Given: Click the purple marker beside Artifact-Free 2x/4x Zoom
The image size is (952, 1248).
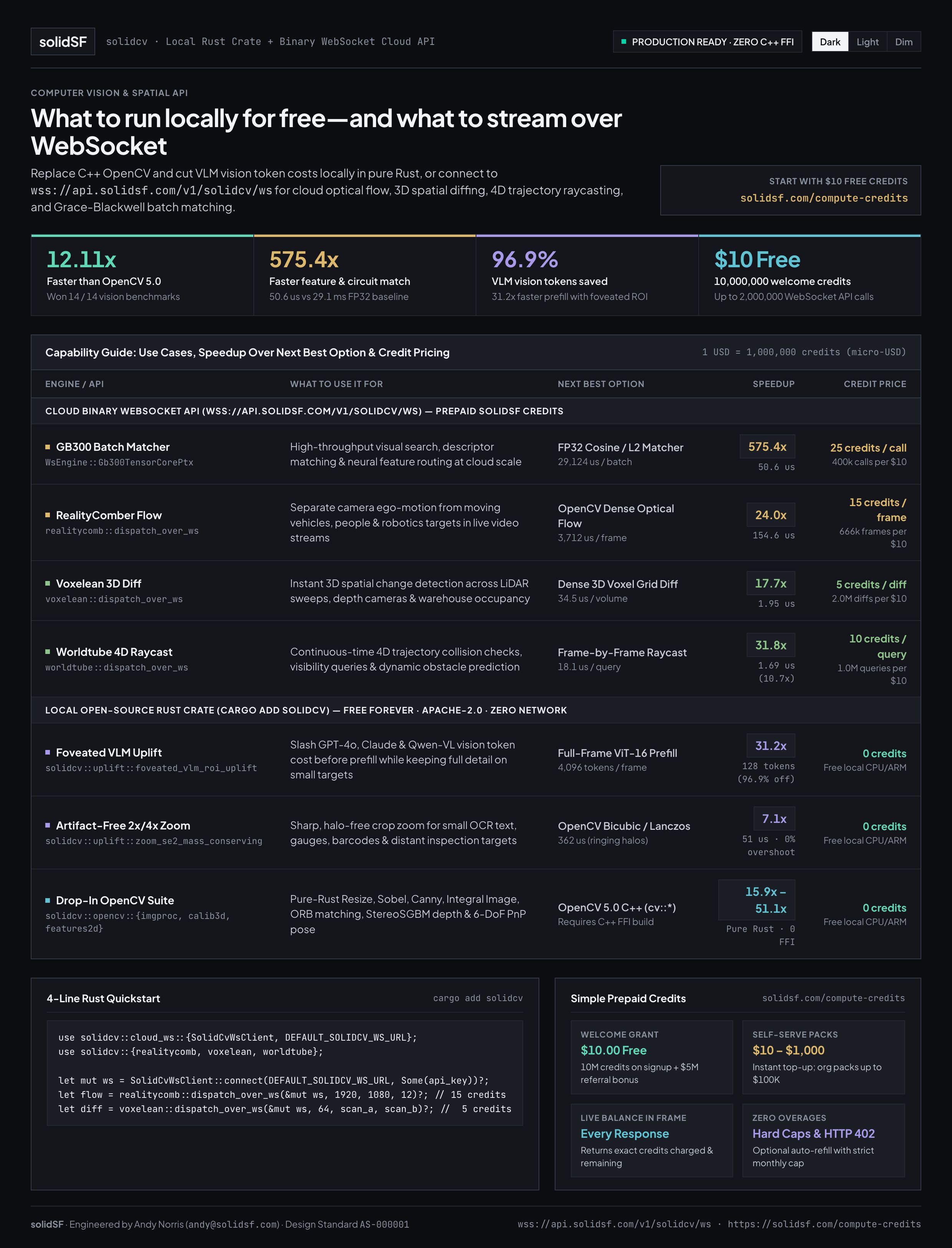Looking at the screenshot, I should 48,825.
